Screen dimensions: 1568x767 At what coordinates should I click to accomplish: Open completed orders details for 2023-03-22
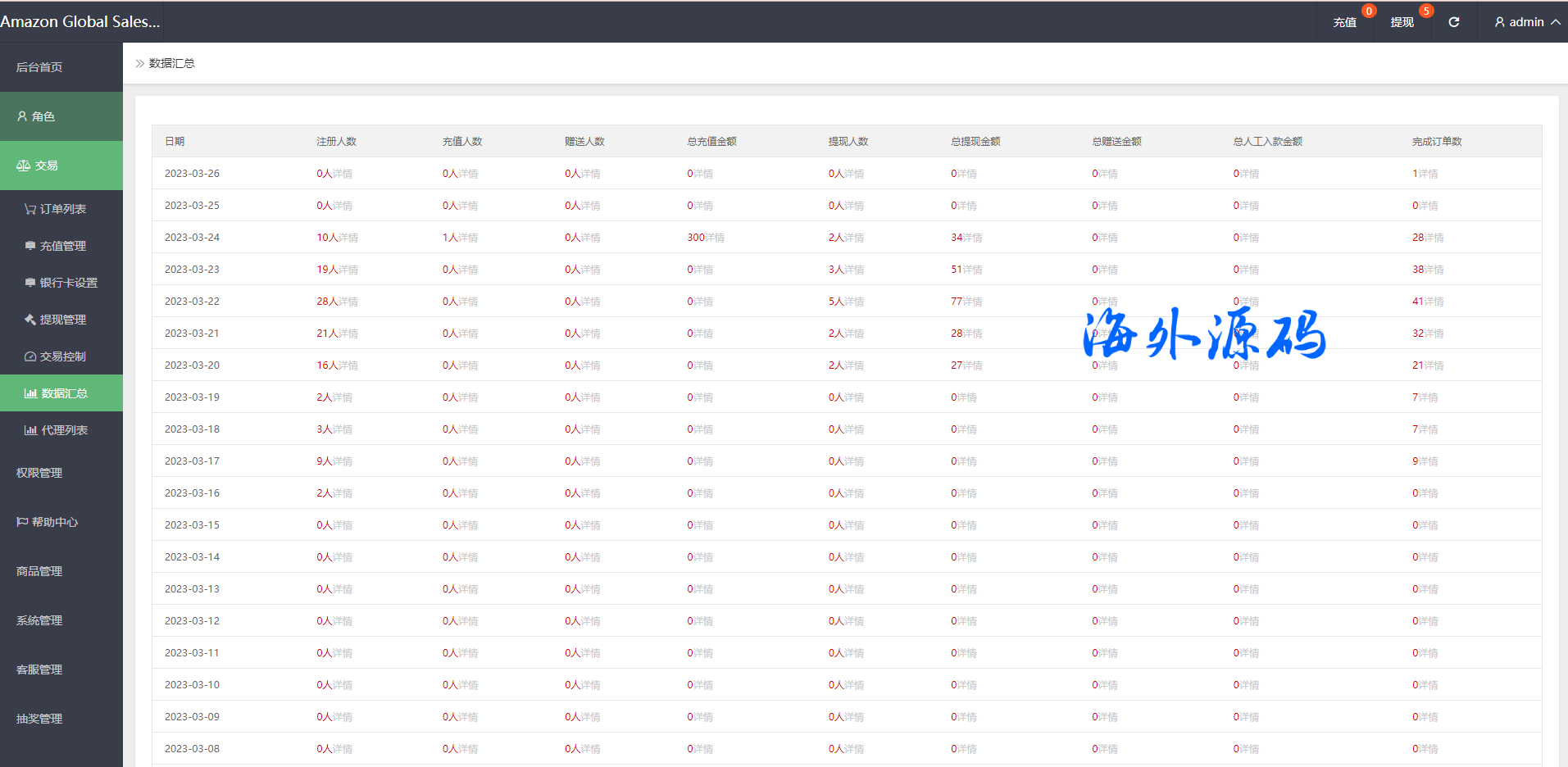[x=1434, y=302]
